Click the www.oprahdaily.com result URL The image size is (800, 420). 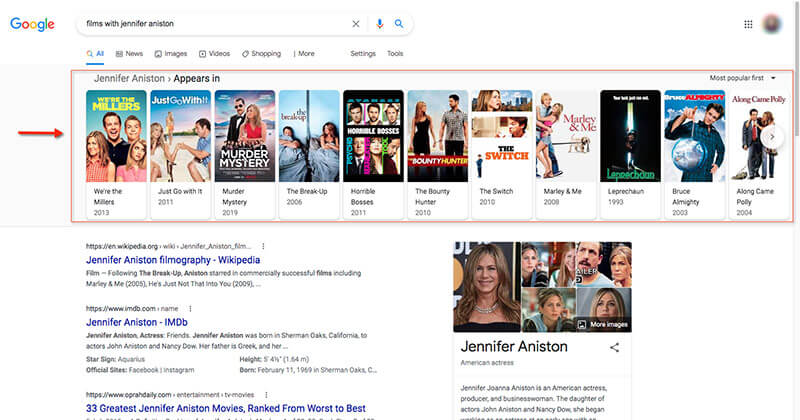point(170,394)
